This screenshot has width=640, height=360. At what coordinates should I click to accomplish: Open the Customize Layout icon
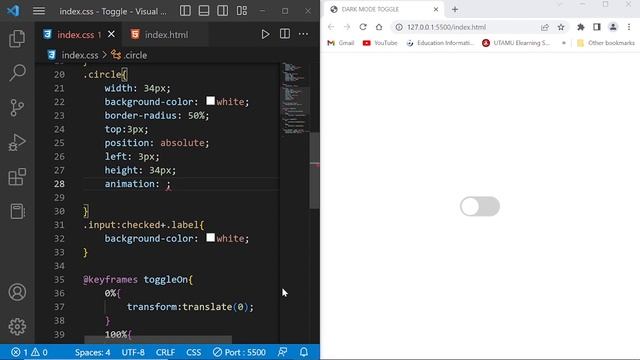point(242,11)
